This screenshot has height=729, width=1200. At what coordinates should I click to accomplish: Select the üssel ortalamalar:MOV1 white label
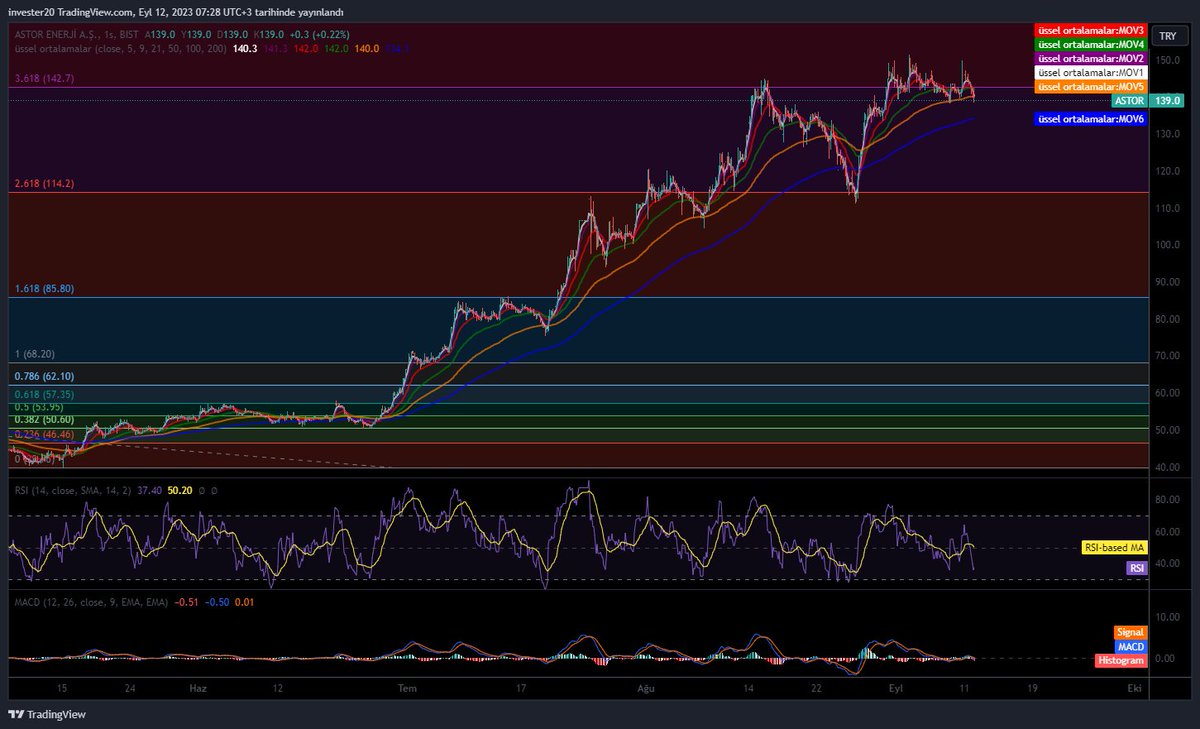(x=1090, y=73)
